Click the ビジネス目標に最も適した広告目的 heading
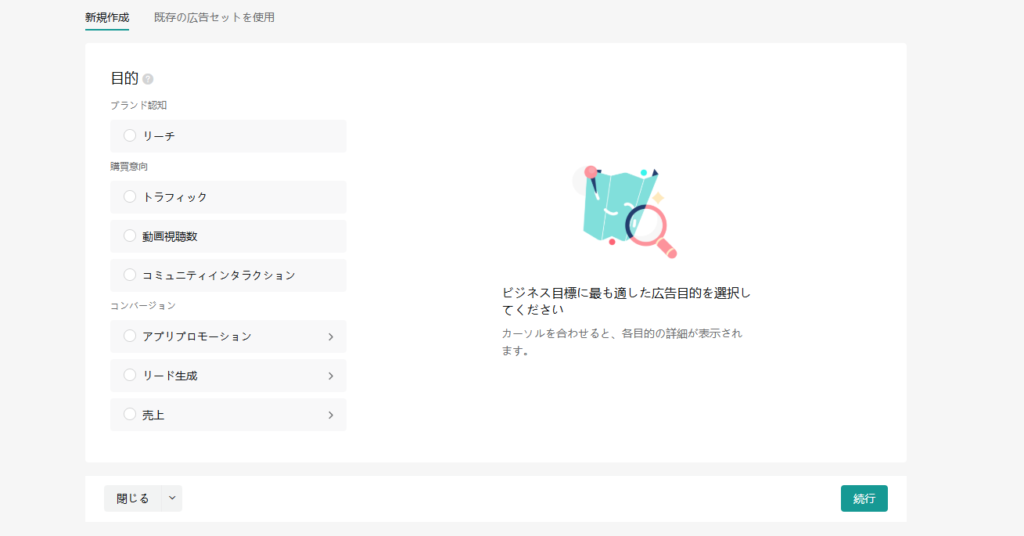 (x=626, y=301)
